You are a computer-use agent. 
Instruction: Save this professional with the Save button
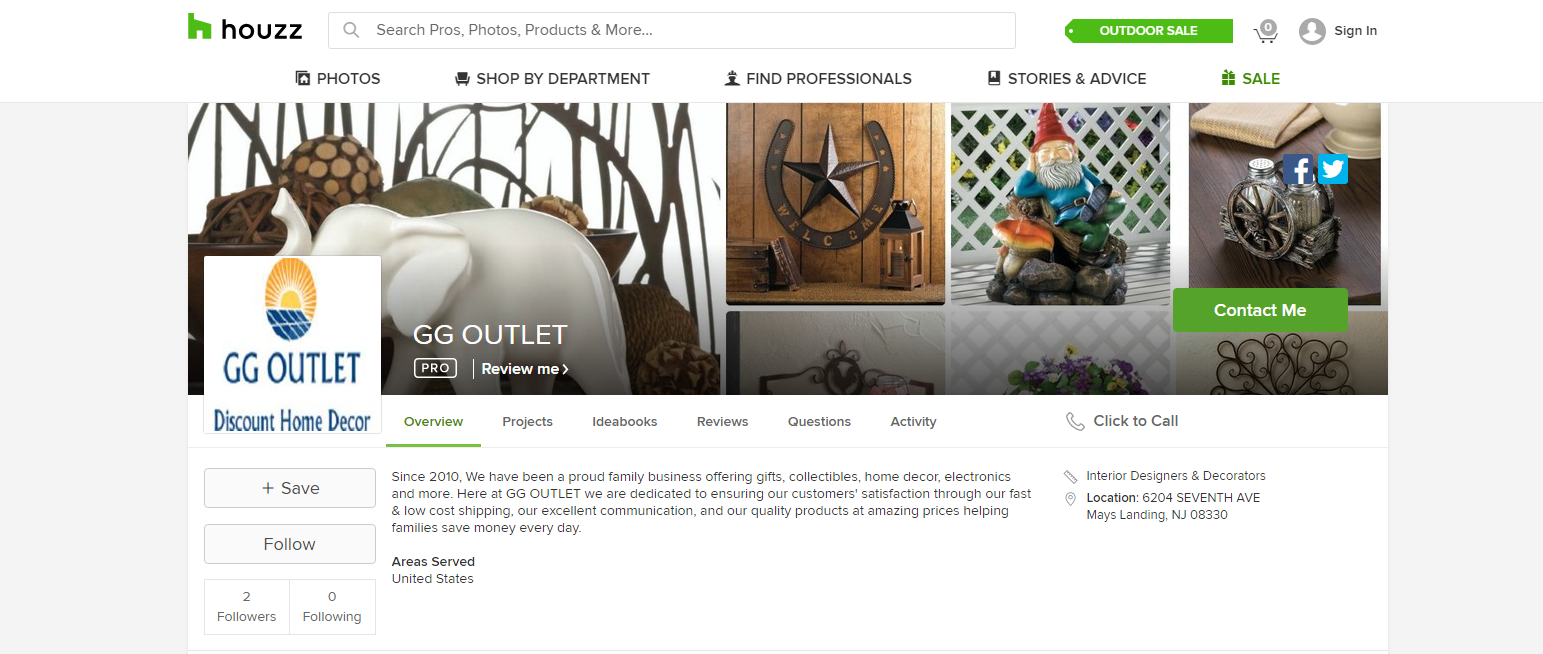pos(290,488)
